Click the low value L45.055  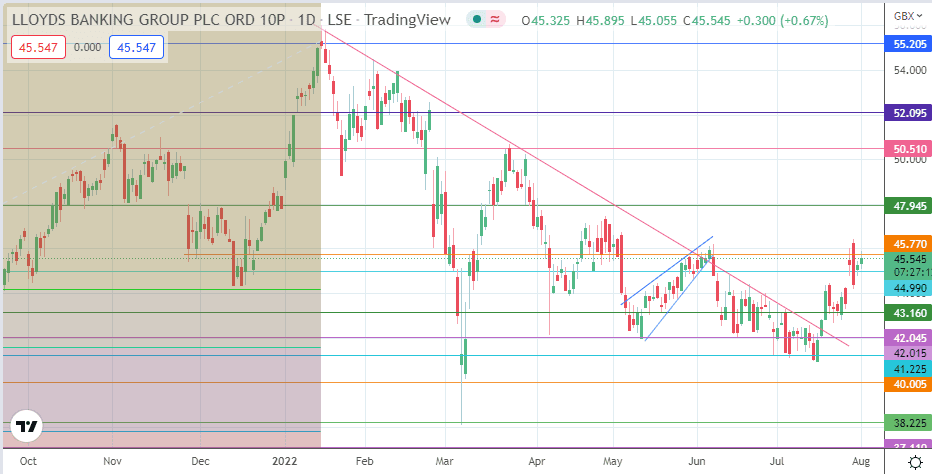(x=654, y=21)
